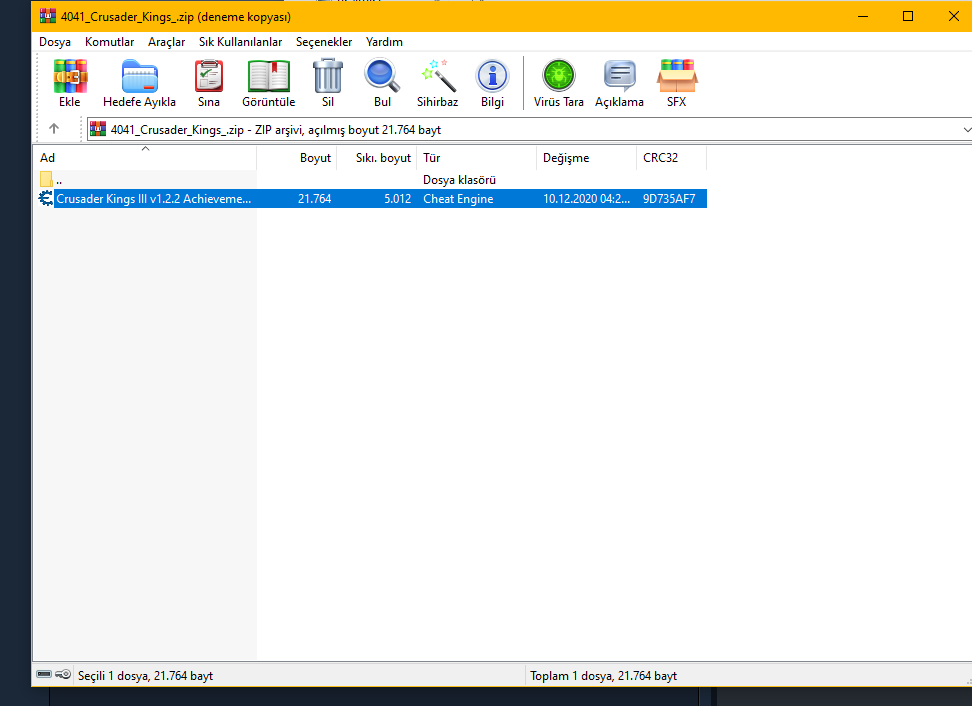
Task: Launch the Sihirbaz wizard icon
Action: tap(438, 76)
